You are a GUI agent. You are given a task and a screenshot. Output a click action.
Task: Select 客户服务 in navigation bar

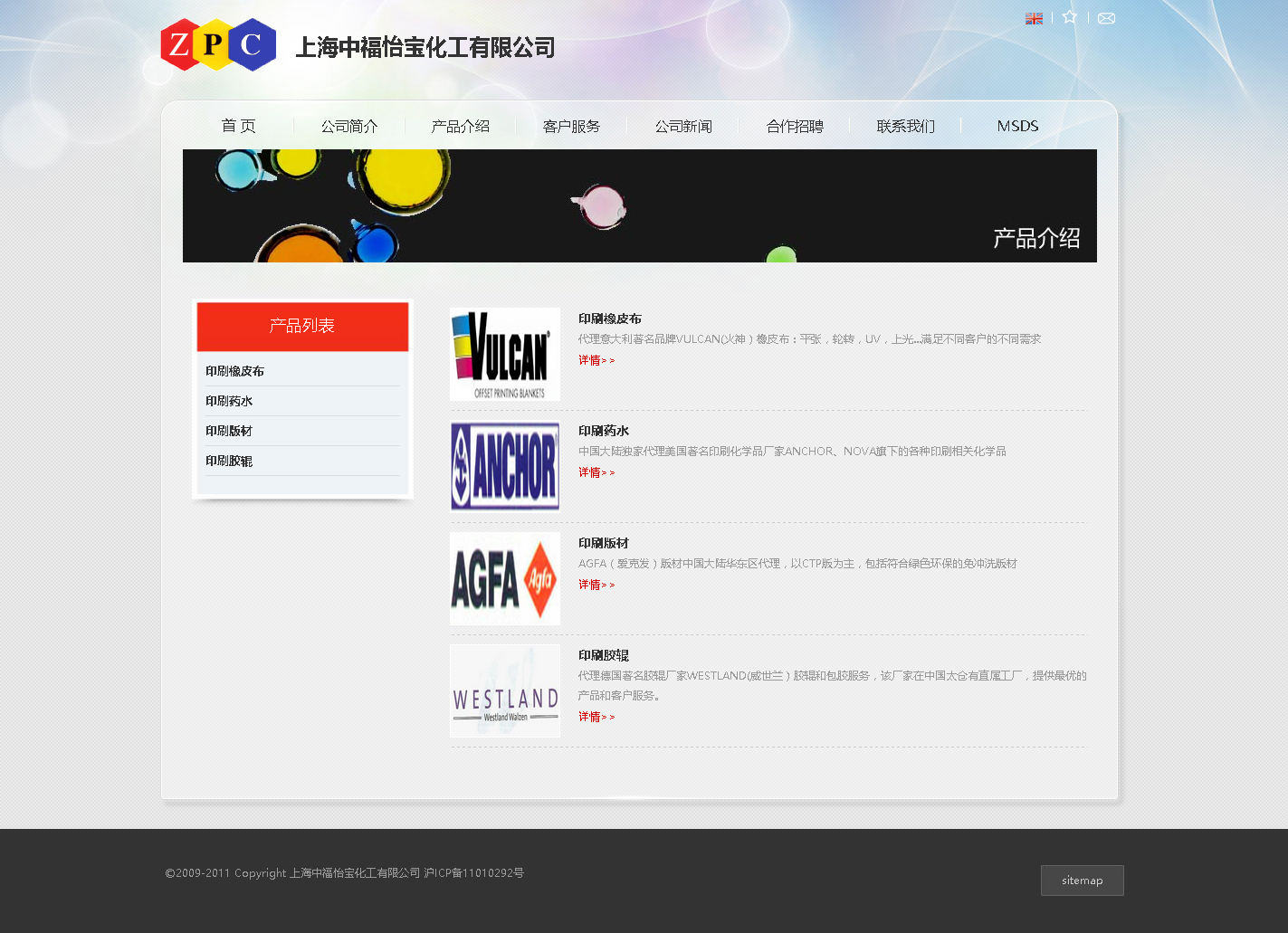[x=571, y=126]
